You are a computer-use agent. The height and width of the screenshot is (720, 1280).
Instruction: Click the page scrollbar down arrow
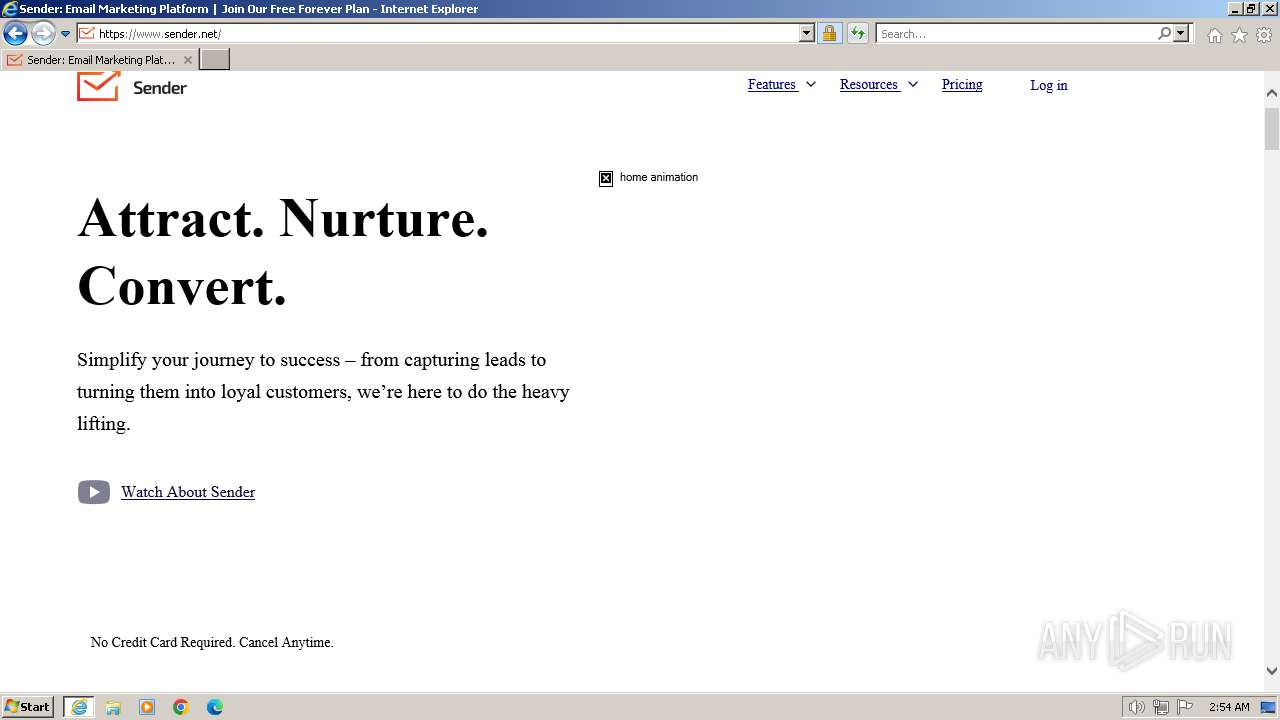[x=1272, y=671]
